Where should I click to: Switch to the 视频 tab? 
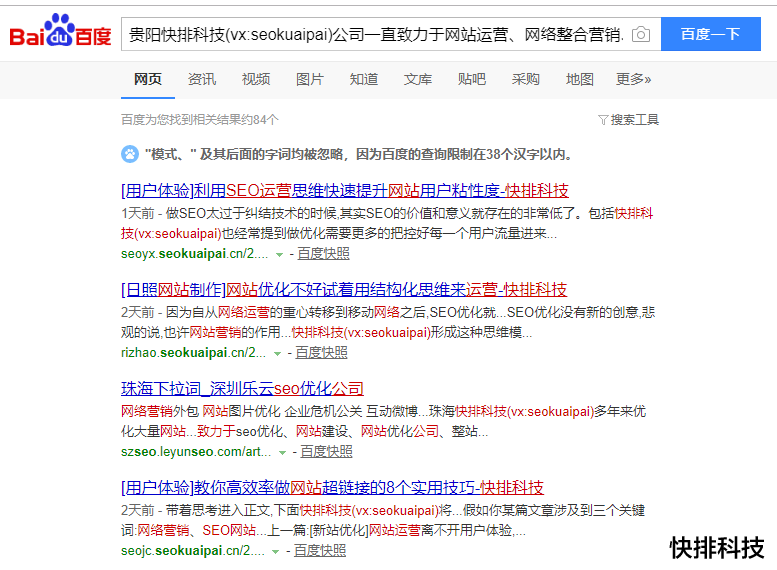pos(256,79)
